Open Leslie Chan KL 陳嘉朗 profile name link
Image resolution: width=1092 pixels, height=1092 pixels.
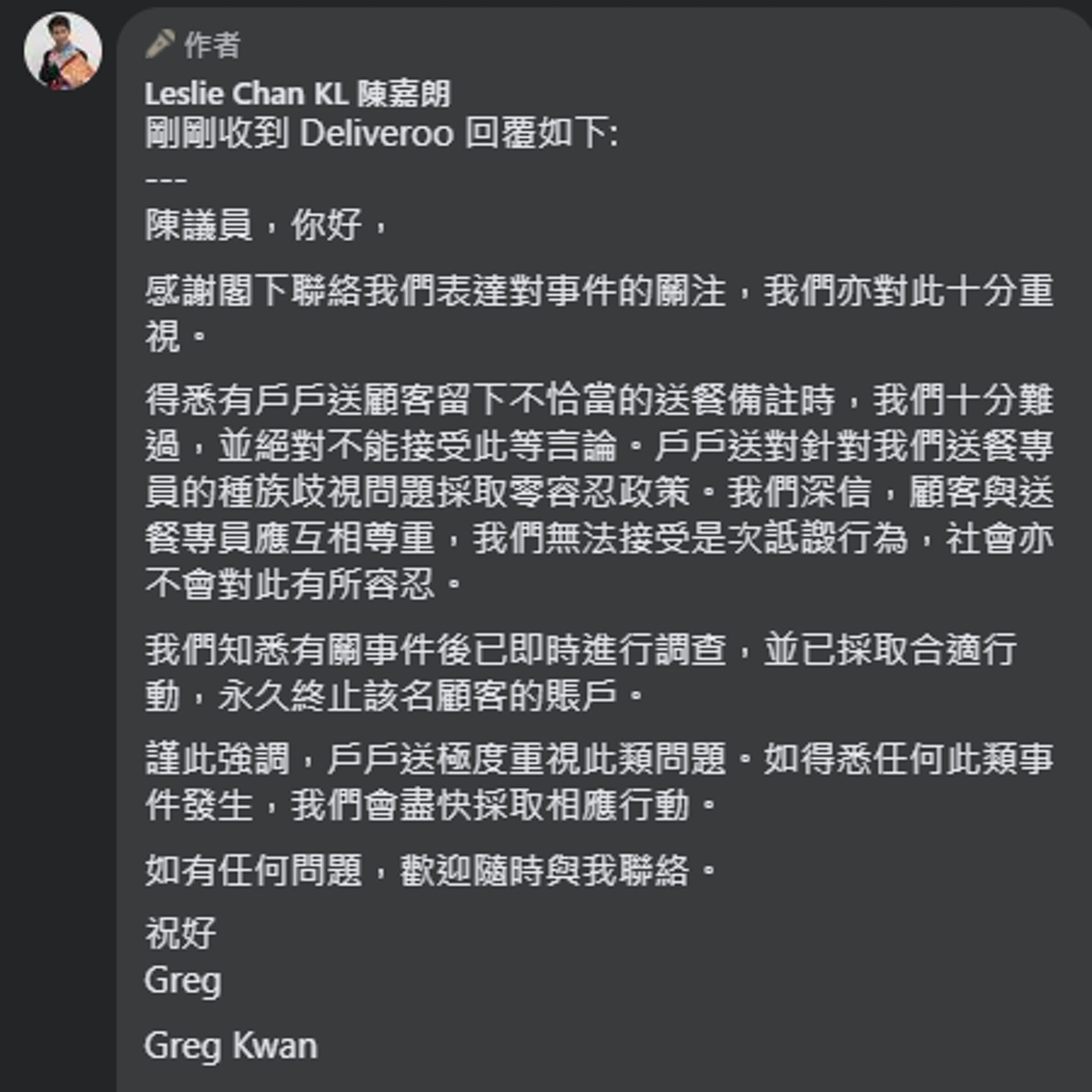pos(297,94)
